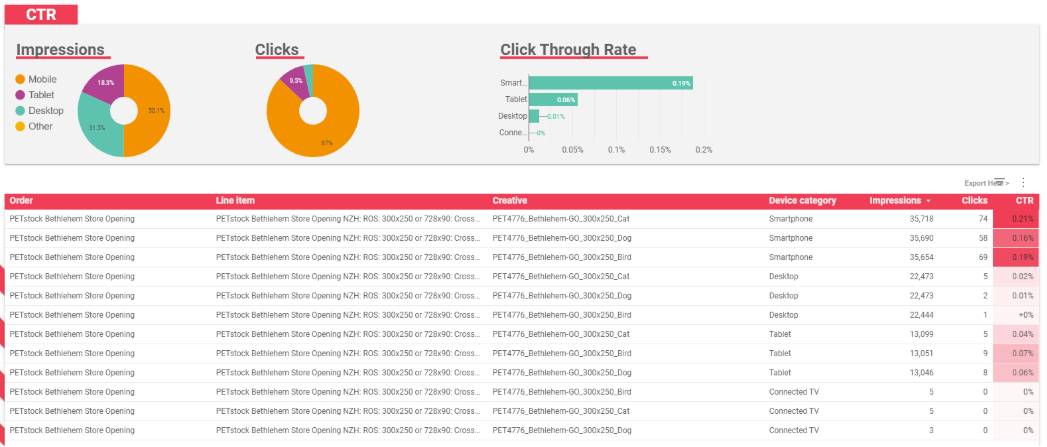Sort table by the Line item header
The height and width of the screenshot is (447, 1047).
[x=235, y=200]
